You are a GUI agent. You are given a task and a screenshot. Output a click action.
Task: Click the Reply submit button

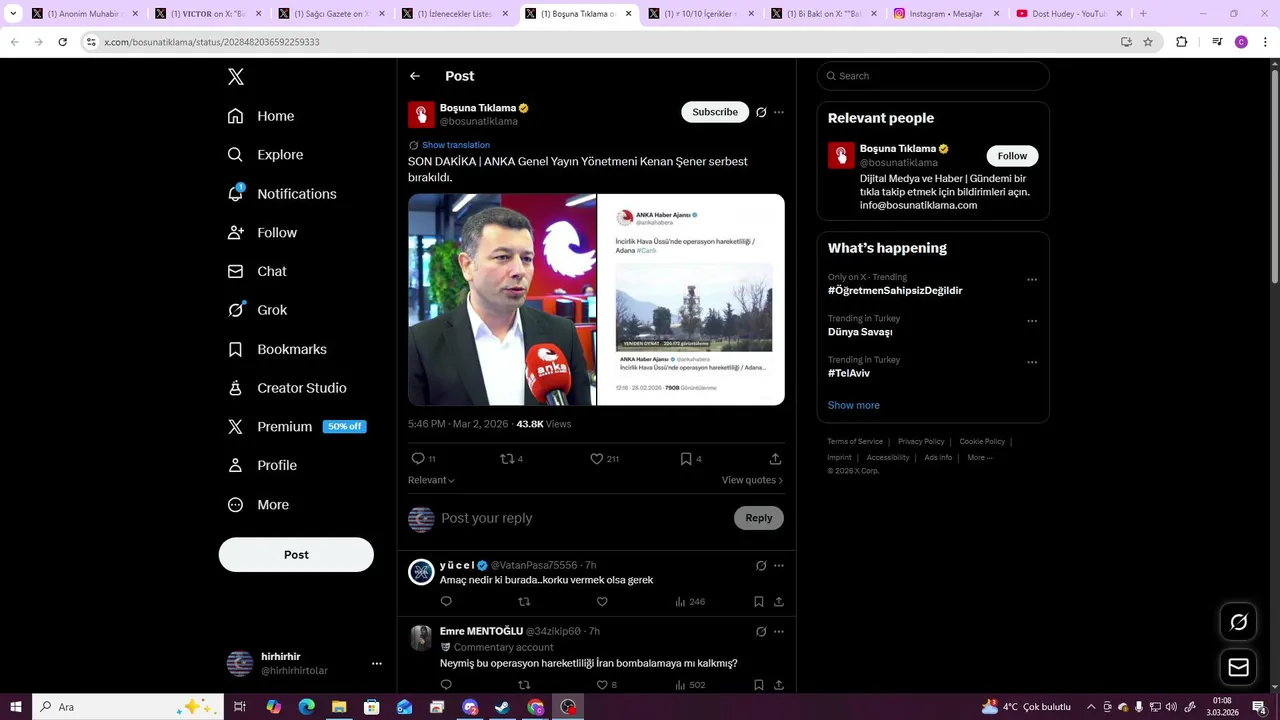click(x=759, y=518)
